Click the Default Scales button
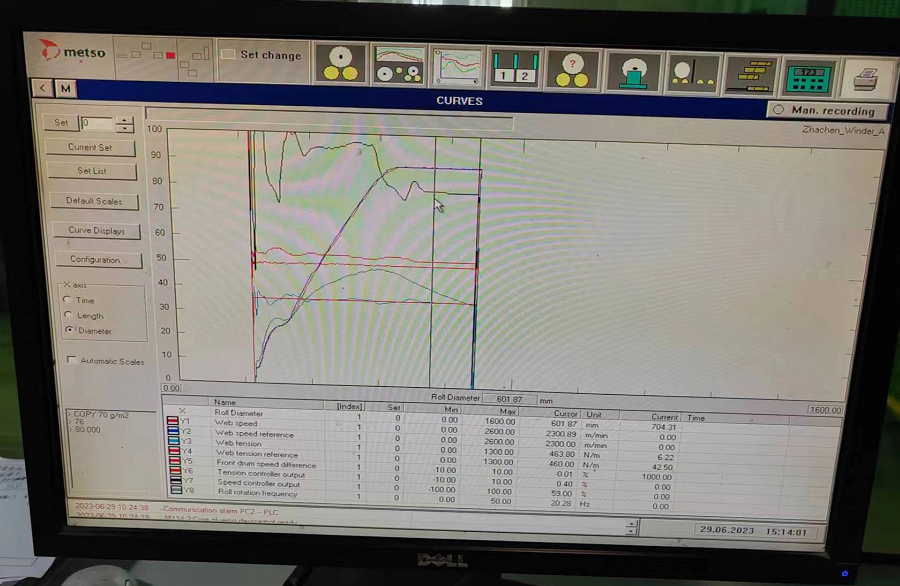The height and width of the screenshot is (586, 900). 94,201
